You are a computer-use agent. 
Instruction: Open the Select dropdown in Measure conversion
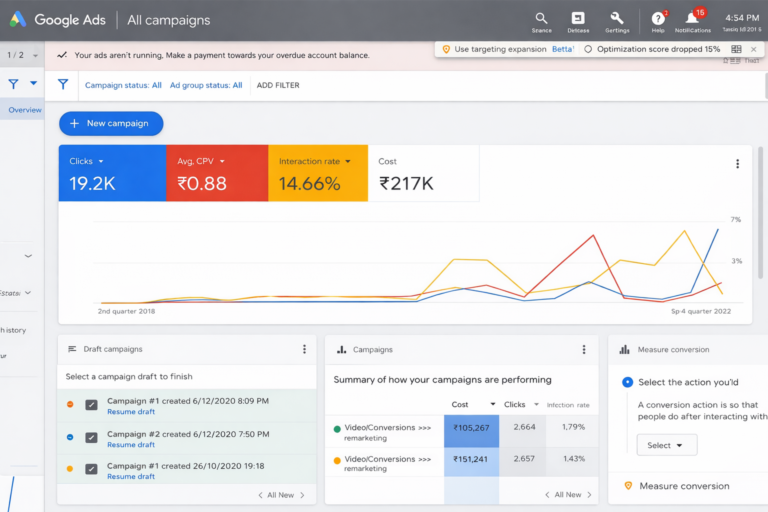pyautogui.click(x=666, y=445)
